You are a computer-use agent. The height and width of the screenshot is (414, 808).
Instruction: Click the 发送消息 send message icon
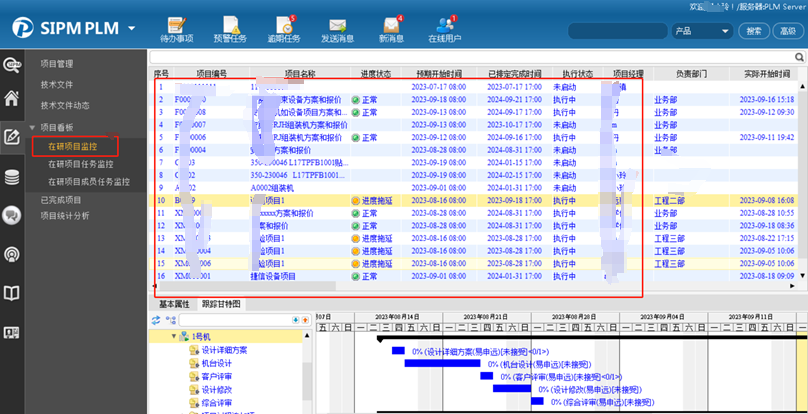coord(337,28)
